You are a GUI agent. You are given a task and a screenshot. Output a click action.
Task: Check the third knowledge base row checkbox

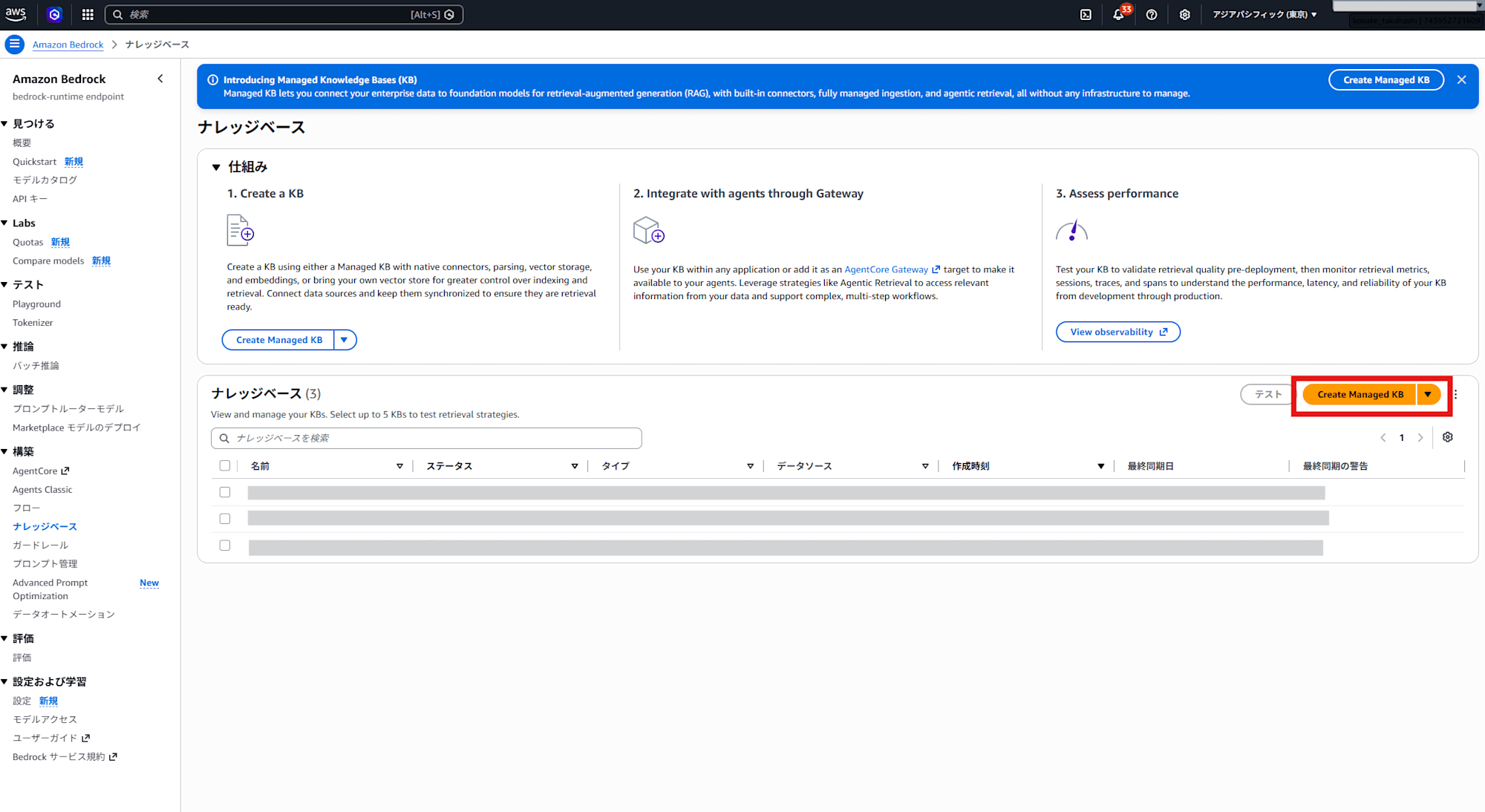point(225,546)
